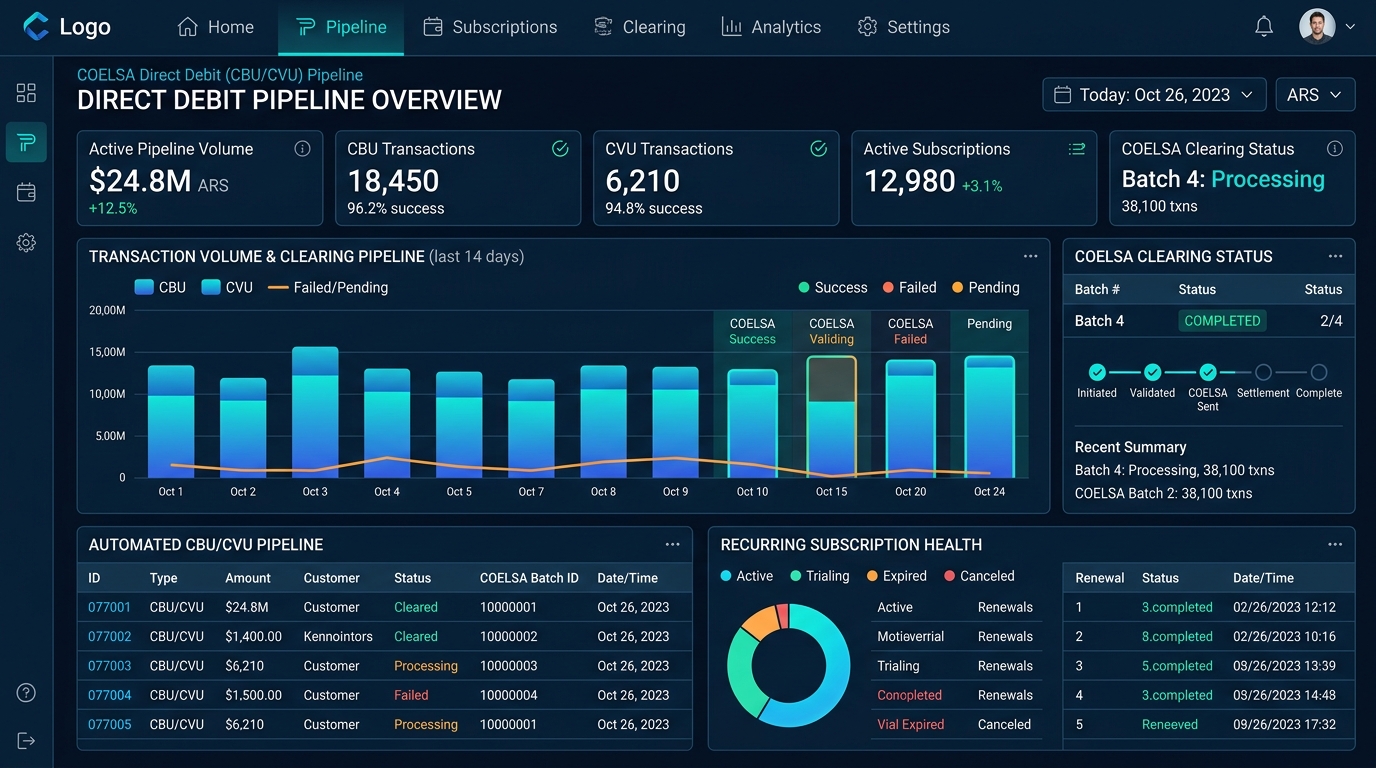Expand the user account chevron
Image resolution: width=1376 pixels, height=768 pixels.
coord(1350,27)
